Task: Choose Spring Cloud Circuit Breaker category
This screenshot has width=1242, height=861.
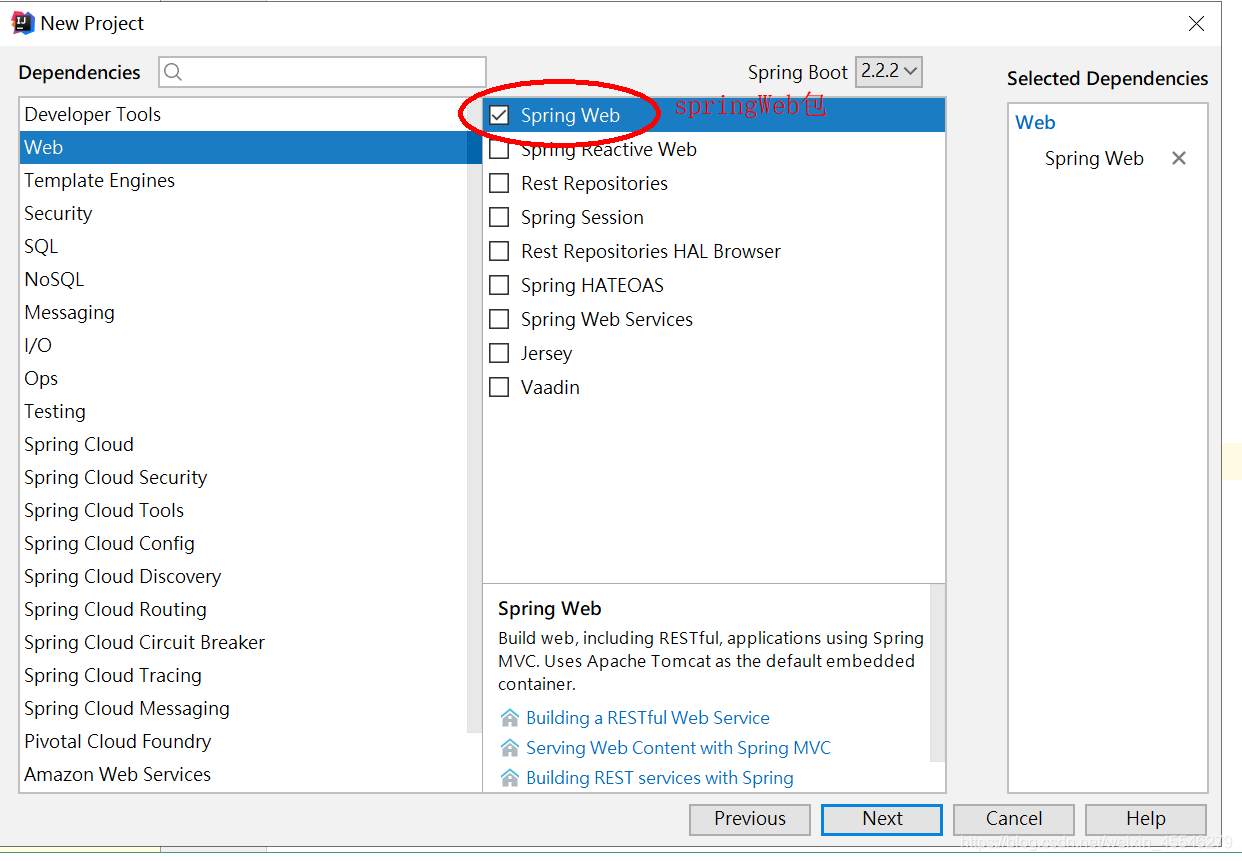Action: tap(244, 642)
